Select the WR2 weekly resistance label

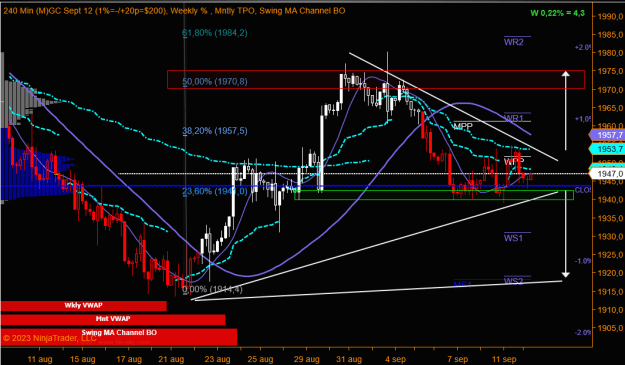click(x=514, y=42)
